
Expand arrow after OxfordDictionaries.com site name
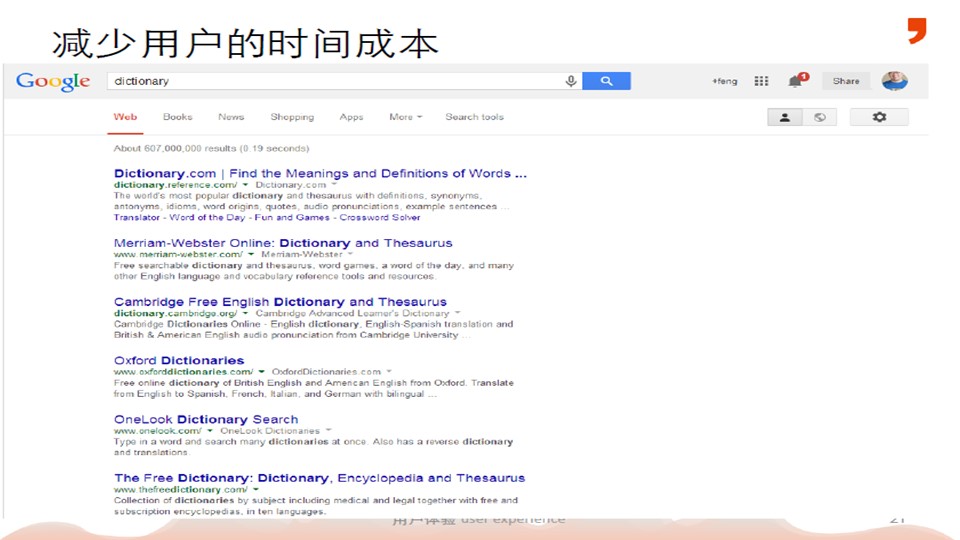[x=389, y=372]
